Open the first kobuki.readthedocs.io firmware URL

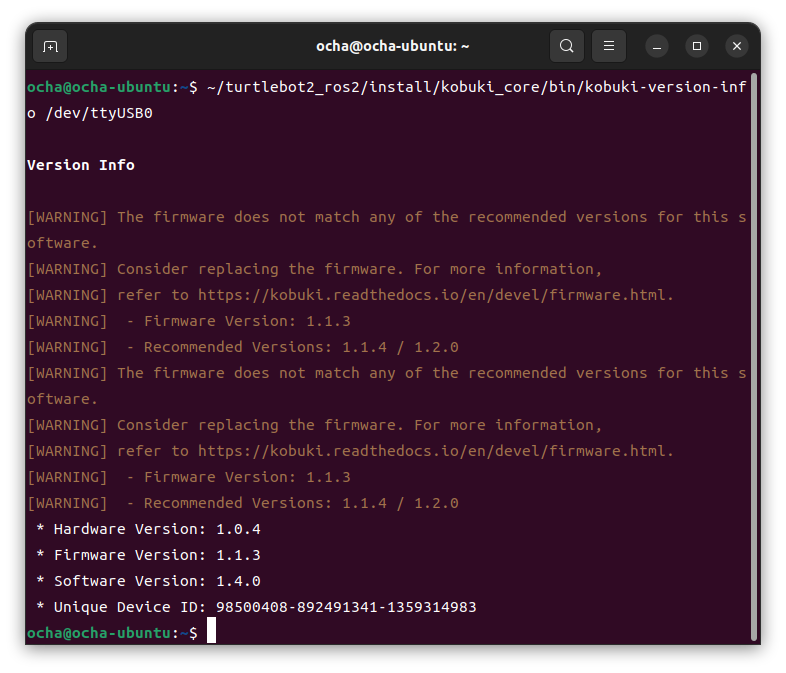click(x=435, y=295)
